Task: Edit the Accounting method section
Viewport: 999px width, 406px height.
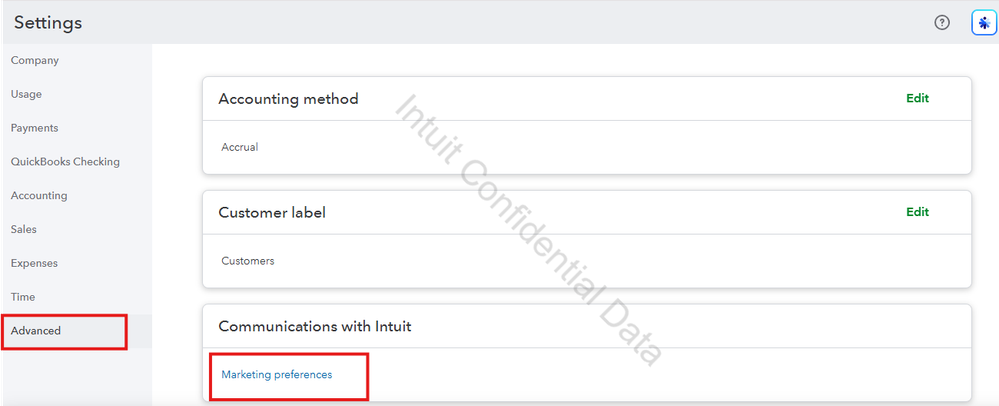Action: click(x=917, y=98)
